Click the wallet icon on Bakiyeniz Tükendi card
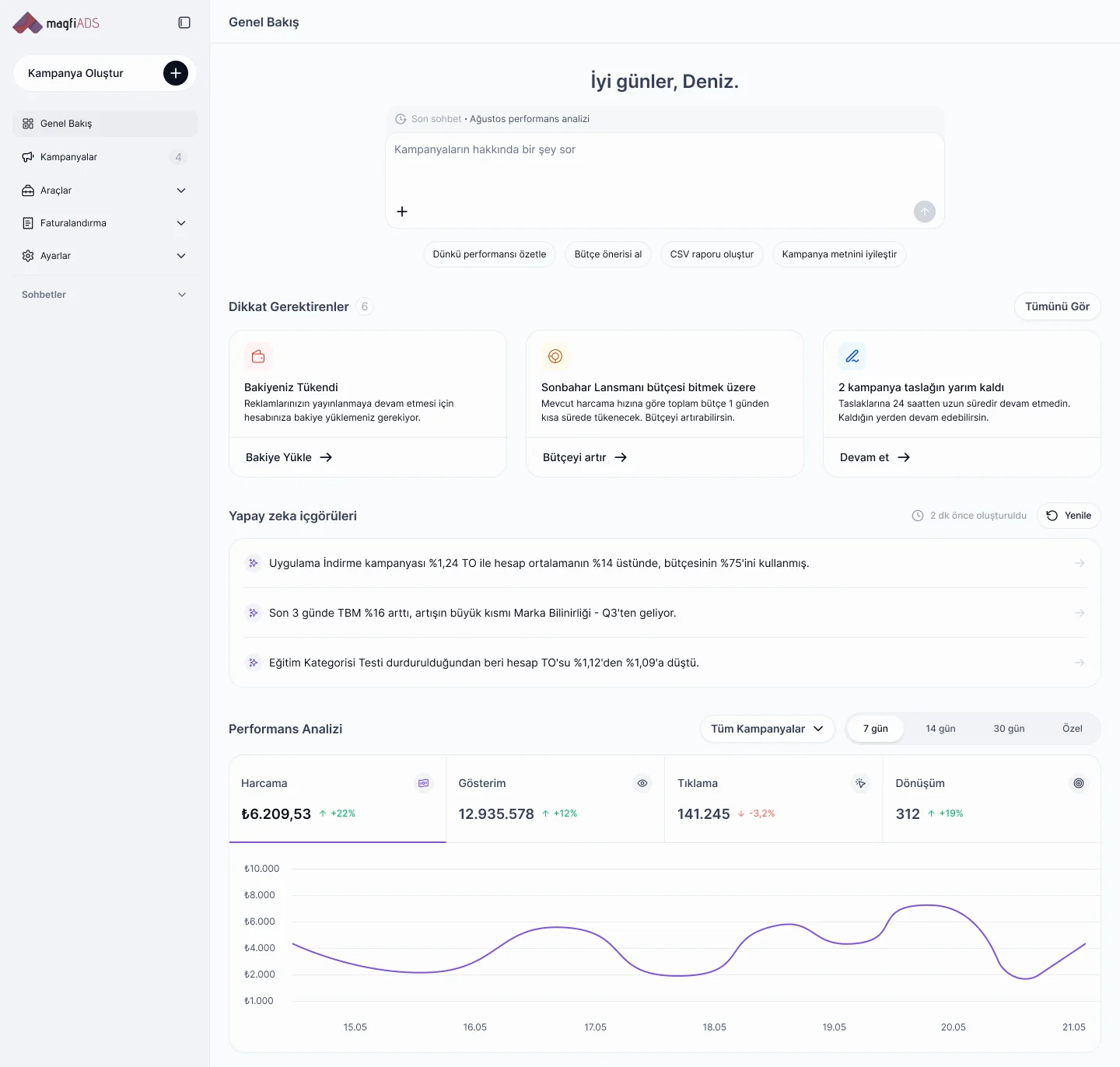1120x1067 pixels. 258,356
